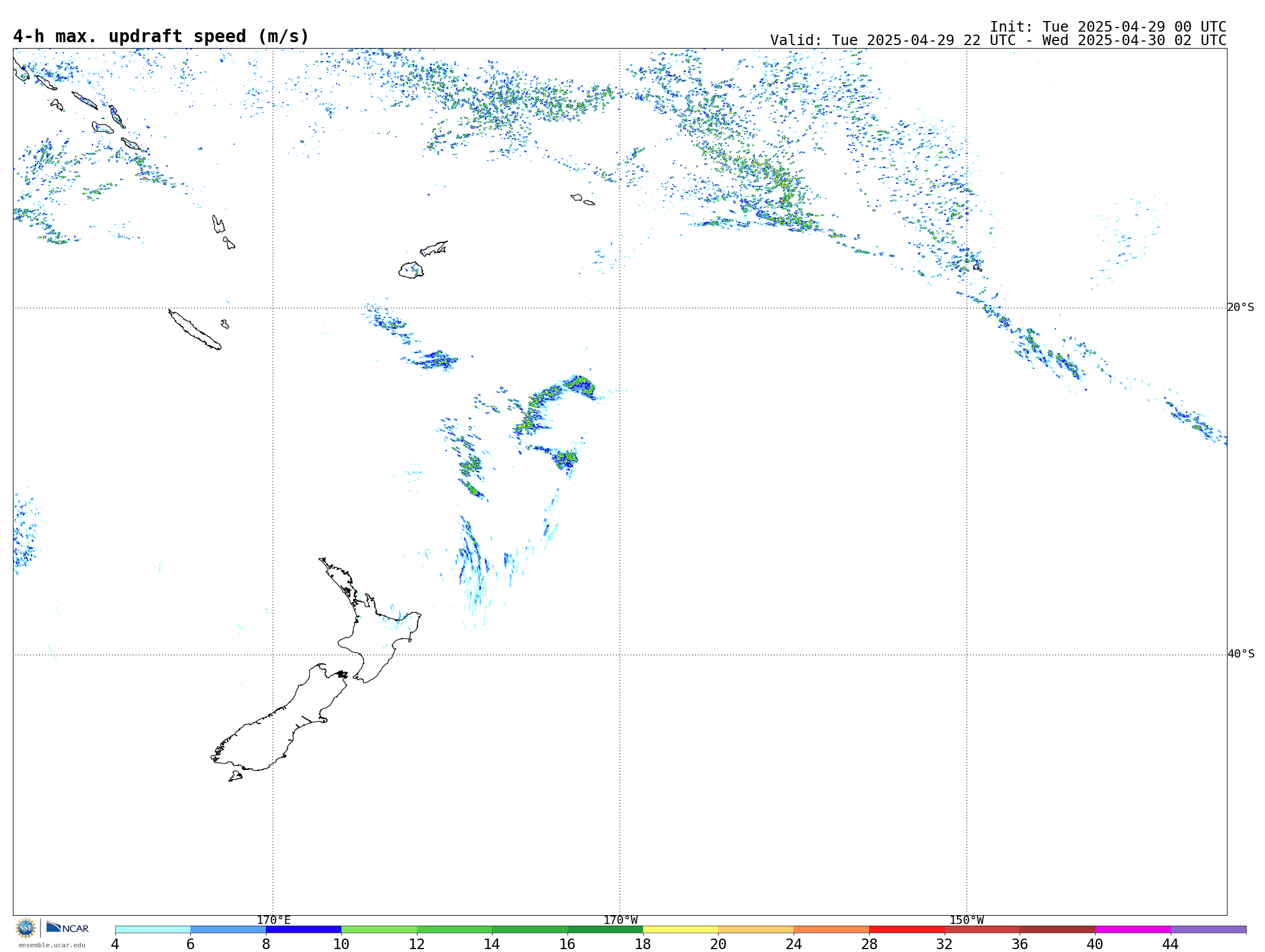Click the dark blue 8-10 colorbar segment

pos(303,930)
